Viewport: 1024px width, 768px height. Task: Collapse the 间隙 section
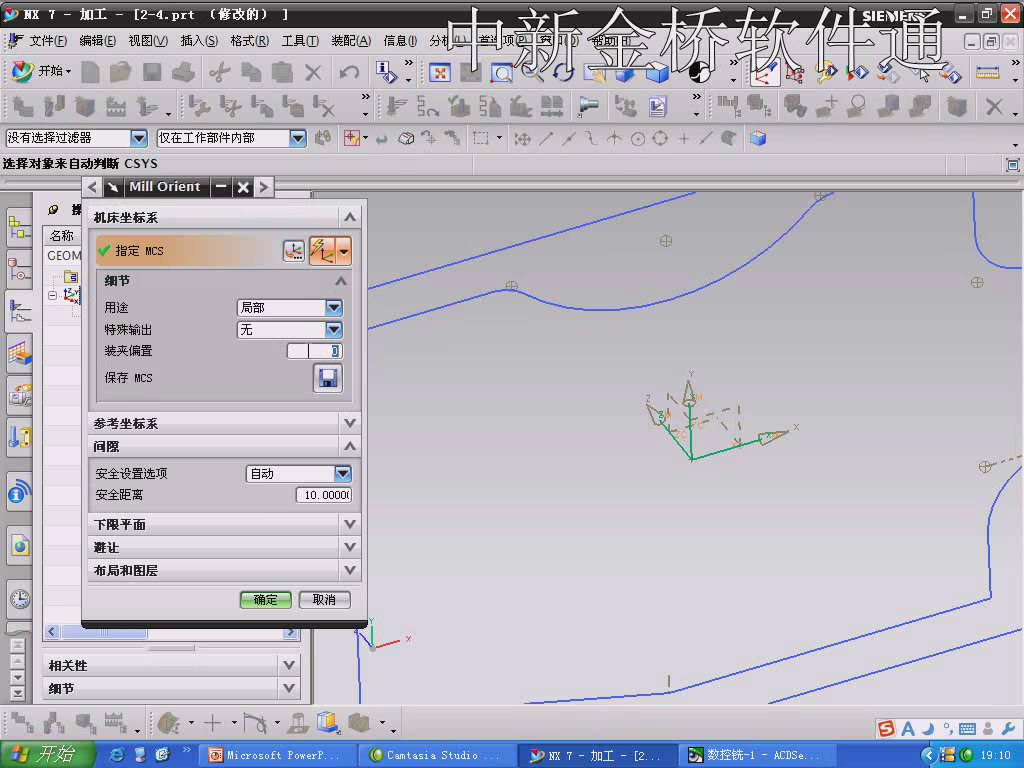coord(350,446)
